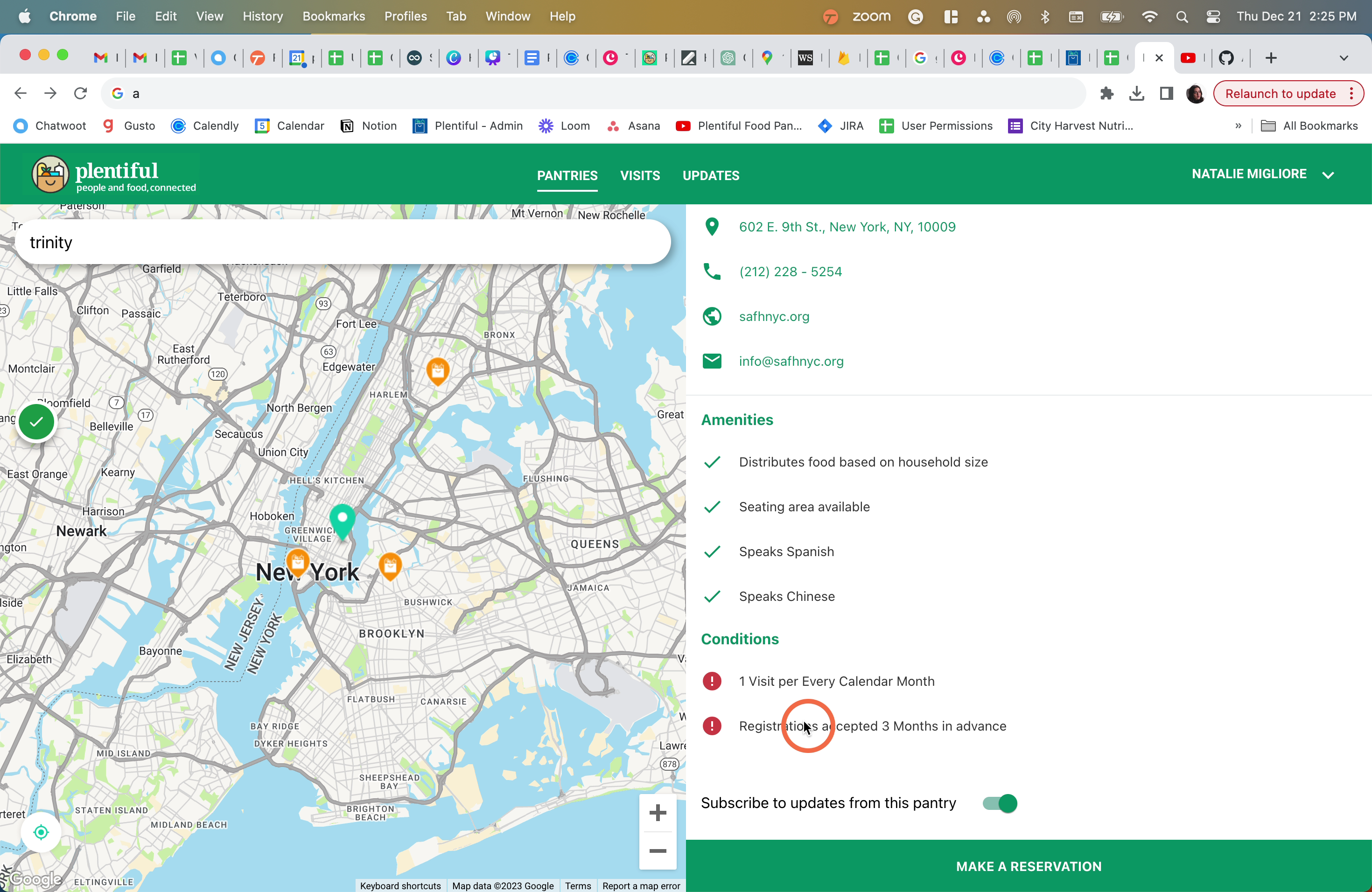This screenshot has height=892, width=1372.
Task: Toggle subscribe to pantry updates switch
Action: [1000, 803]
